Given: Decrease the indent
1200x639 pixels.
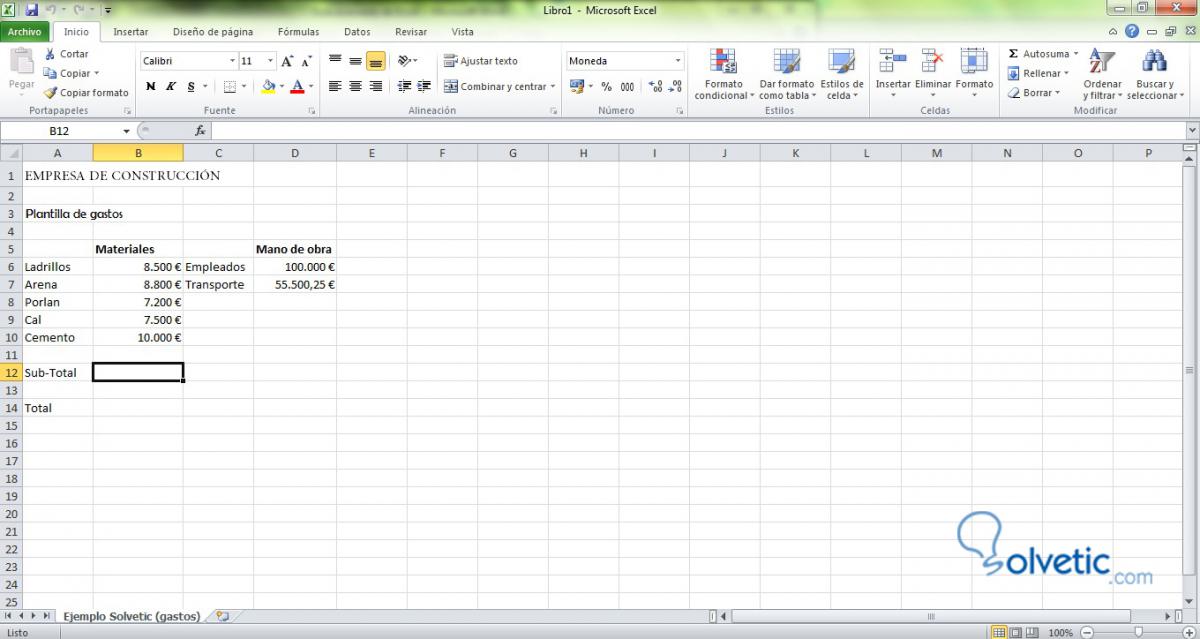Looking at the screenshot, I should coord(405,86).
